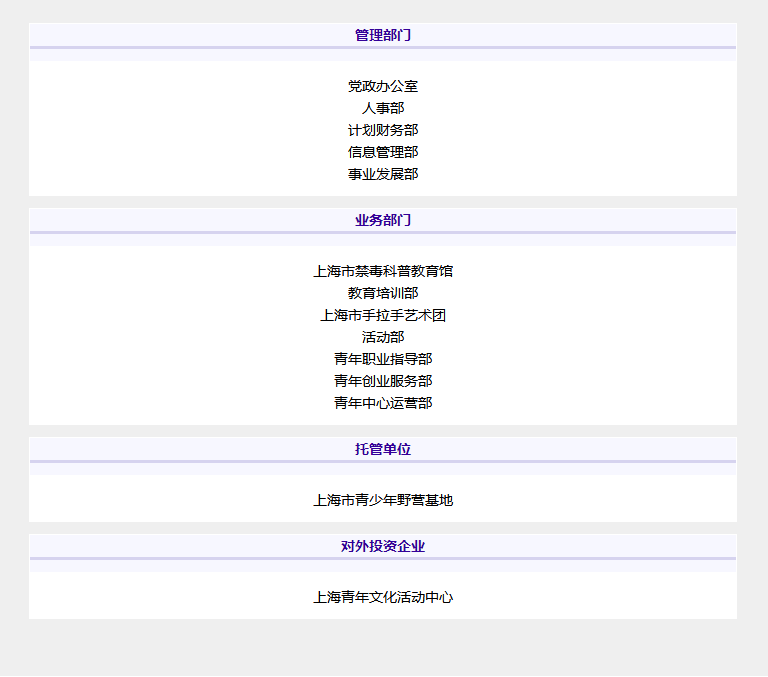Screen dimensions: 768x677
Task: Open the 党政办公室 link
Action: pos(383,86)
